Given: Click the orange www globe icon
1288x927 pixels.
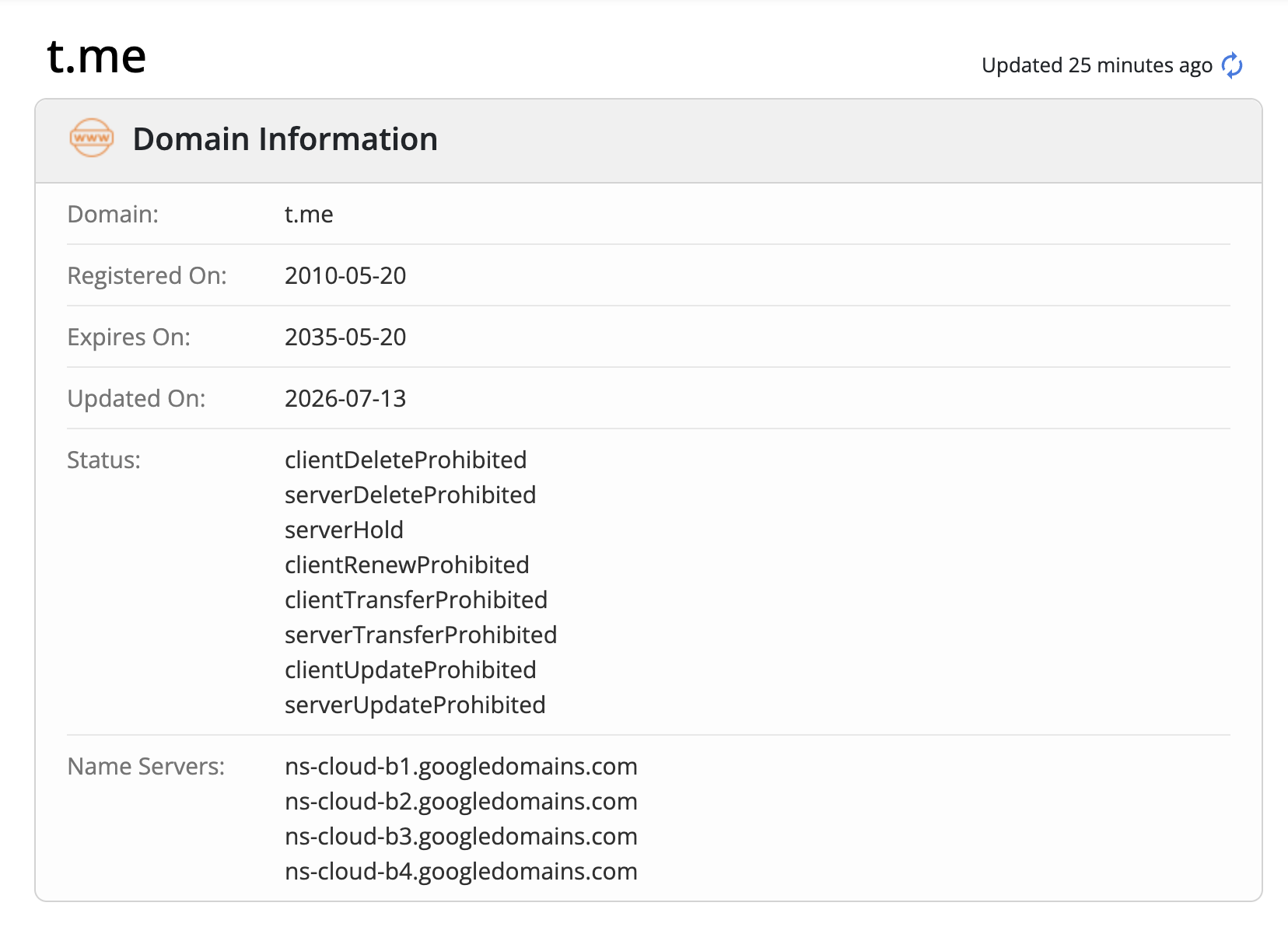Looking at the screenshot, I should (x=92, y=138).
